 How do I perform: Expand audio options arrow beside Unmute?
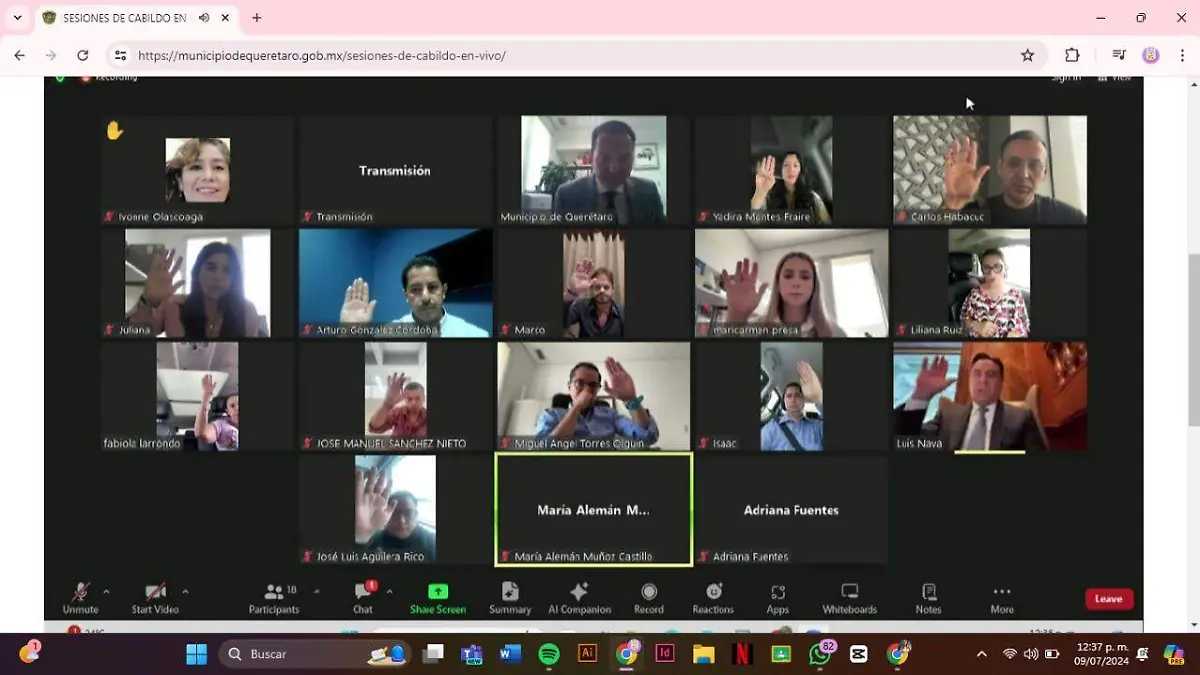tap(106, 591)
